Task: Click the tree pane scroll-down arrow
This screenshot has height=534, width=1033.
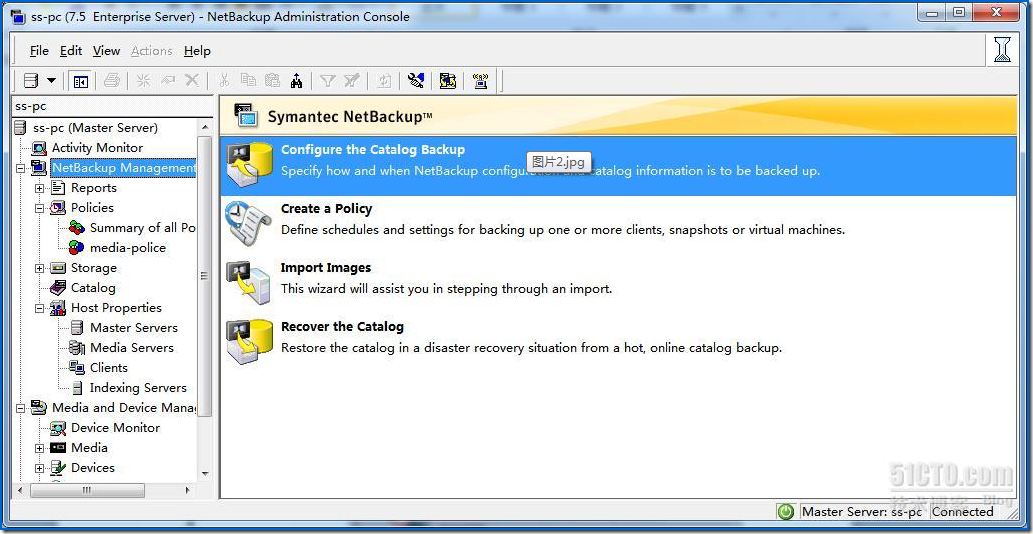Action: click(x=205, y=474)
